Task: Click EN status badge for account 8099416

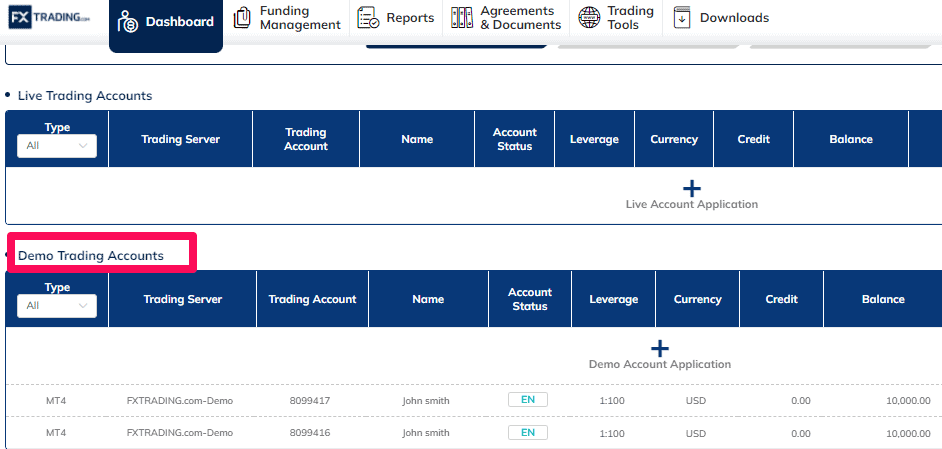Action: coord(528,433)
